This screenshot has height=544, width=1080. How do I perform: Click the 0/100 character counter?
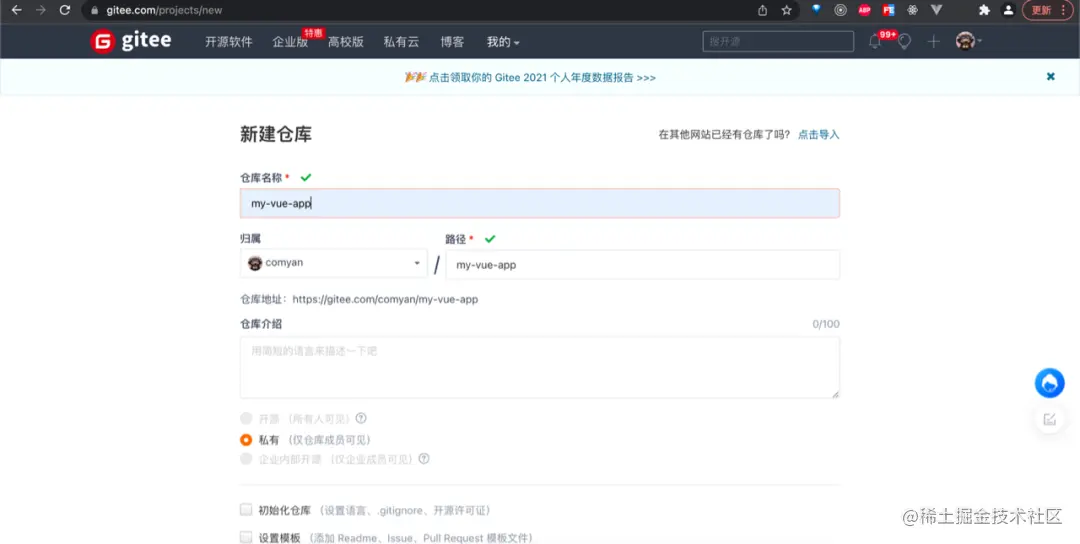tap(826, 324)
